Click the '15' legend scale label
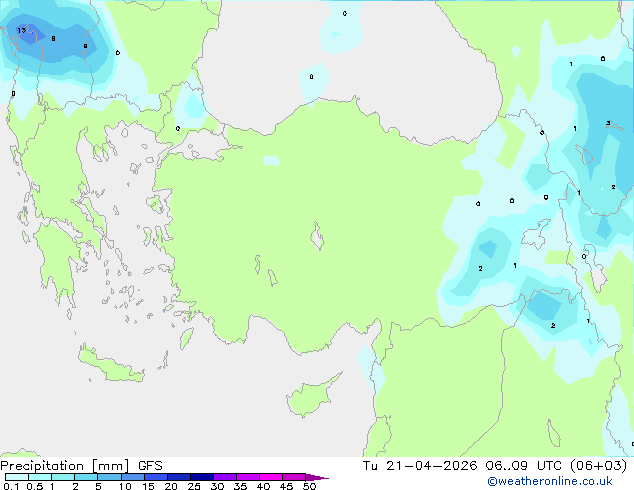634x490 pixels. pyautogui.click(x=148, y=486)
